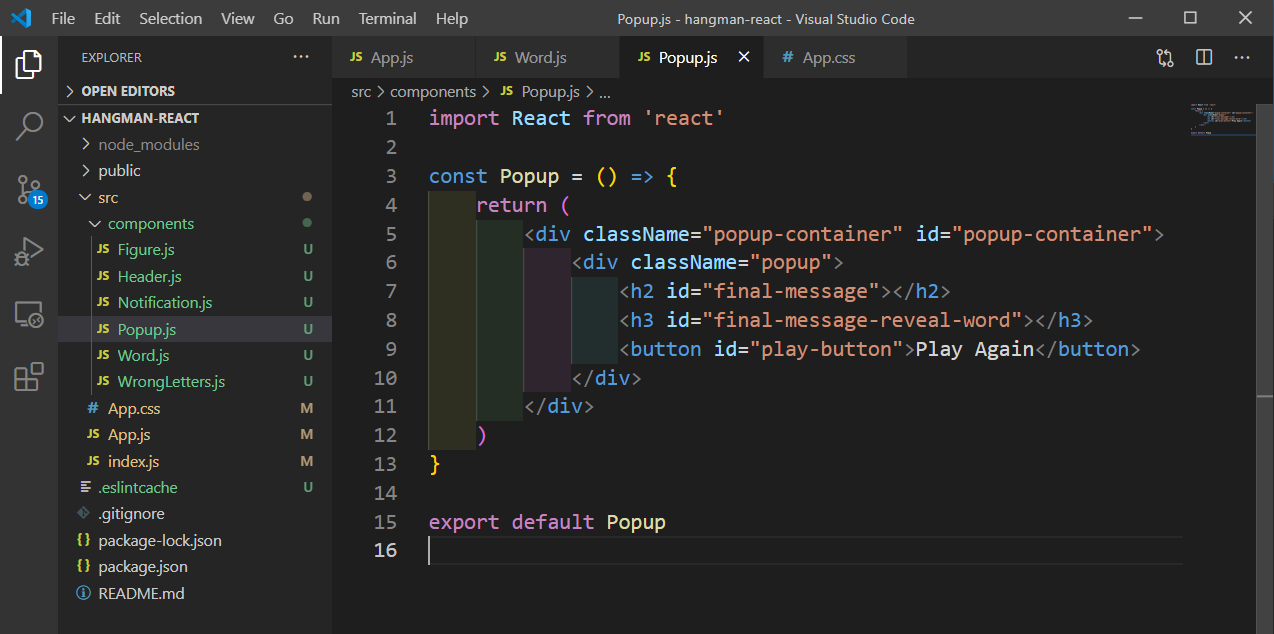Open Source Control with 15 changes

(x=30, y=190)
